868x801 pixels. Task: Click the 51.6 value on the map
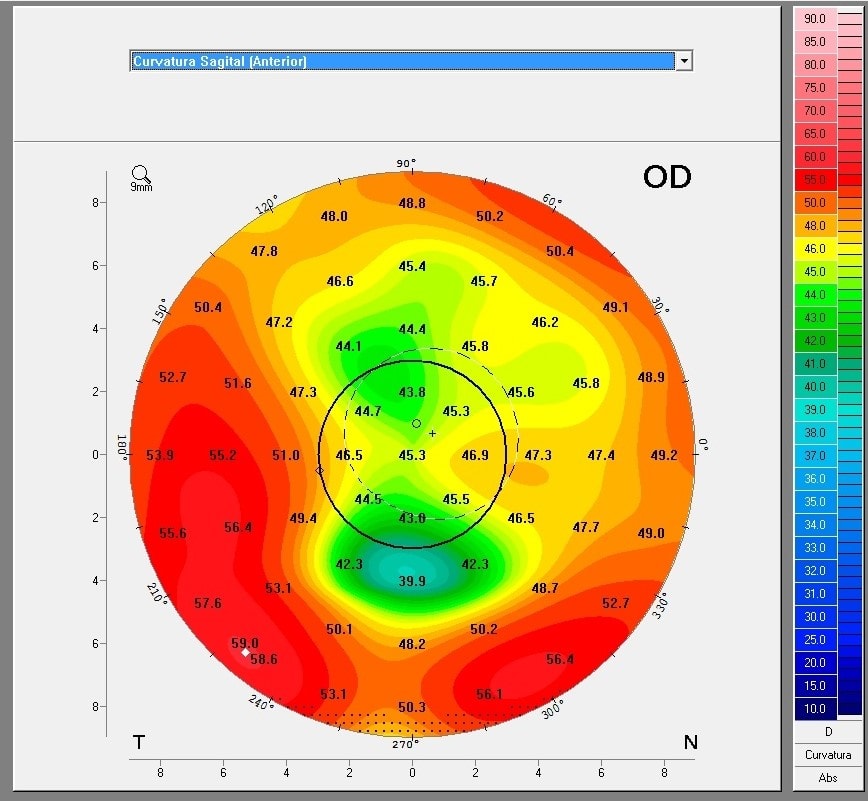tap(237, 383)
